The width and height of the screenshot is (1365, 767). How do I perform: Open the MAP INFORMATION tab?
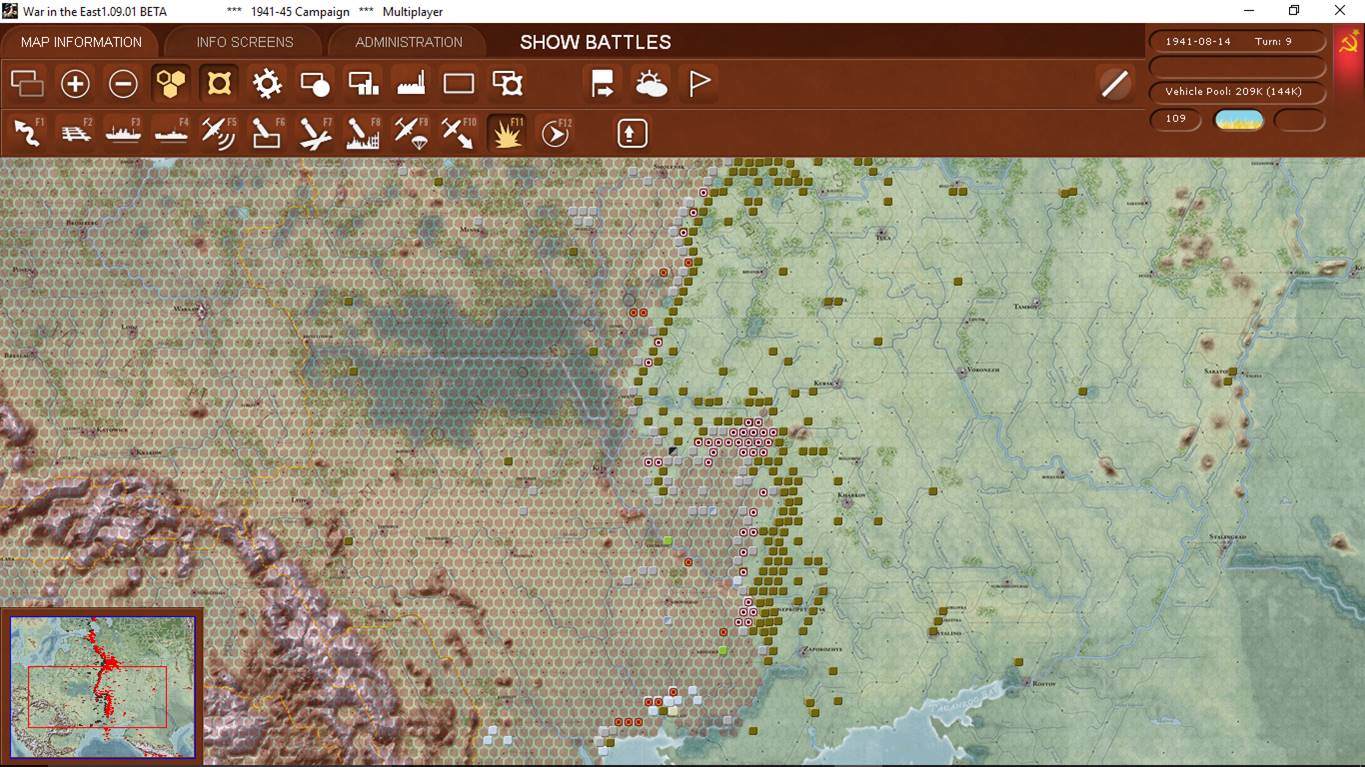click(81, 42)
